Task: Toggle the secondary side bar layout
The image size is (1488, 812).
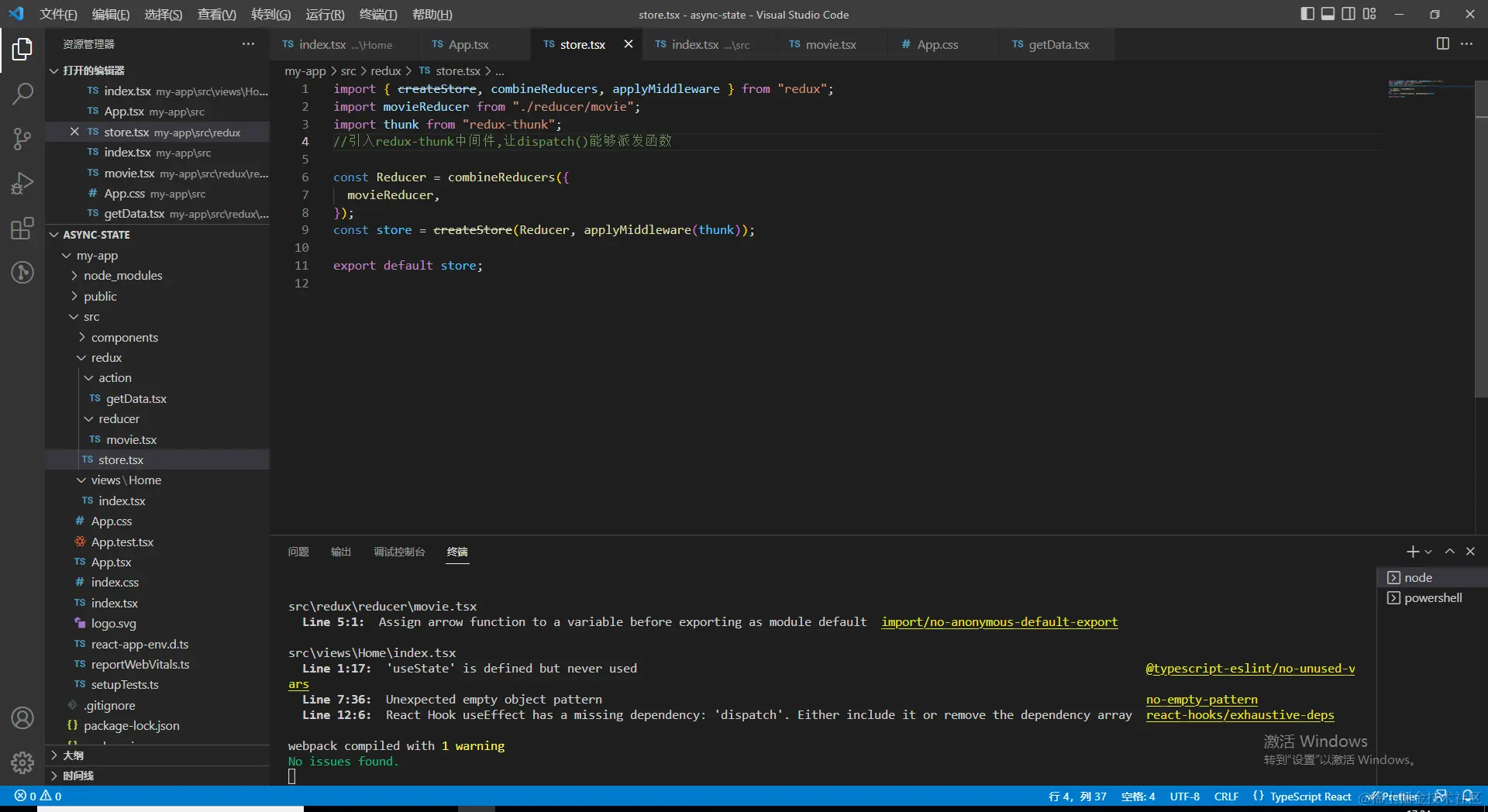Action: [x=1348, y=14]
